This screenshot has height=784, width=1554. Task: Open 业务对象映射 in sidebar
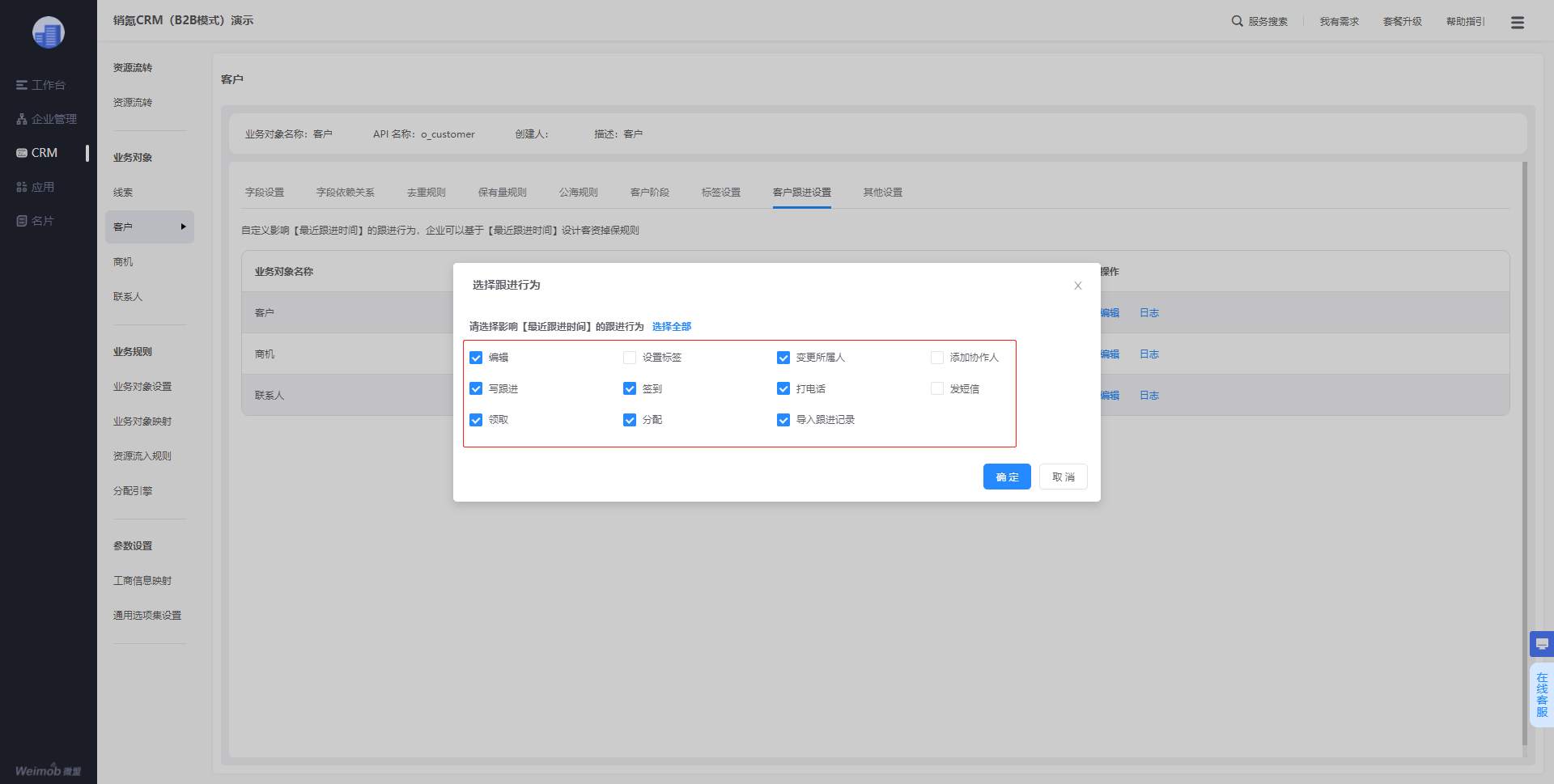[142, 422]
